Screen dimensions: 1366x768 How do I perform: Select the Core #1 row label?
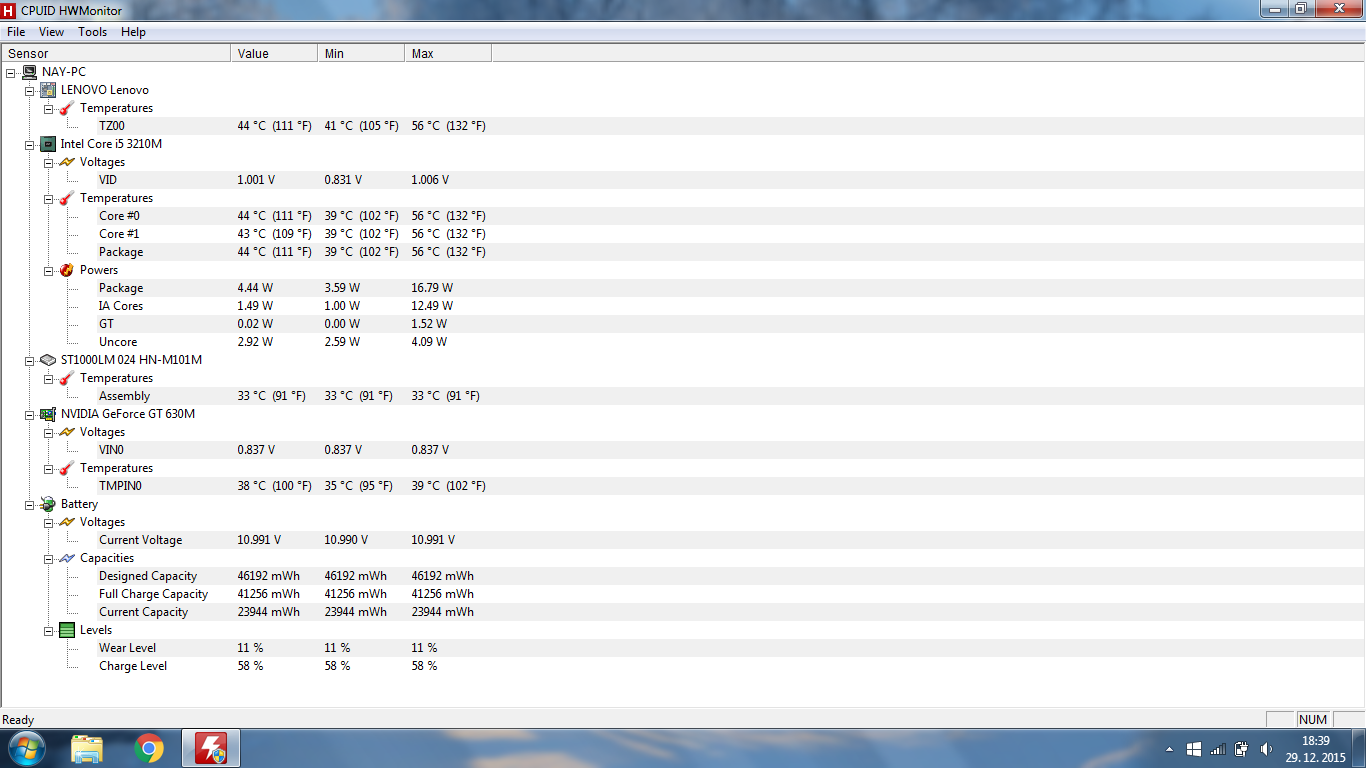point(119,234)
